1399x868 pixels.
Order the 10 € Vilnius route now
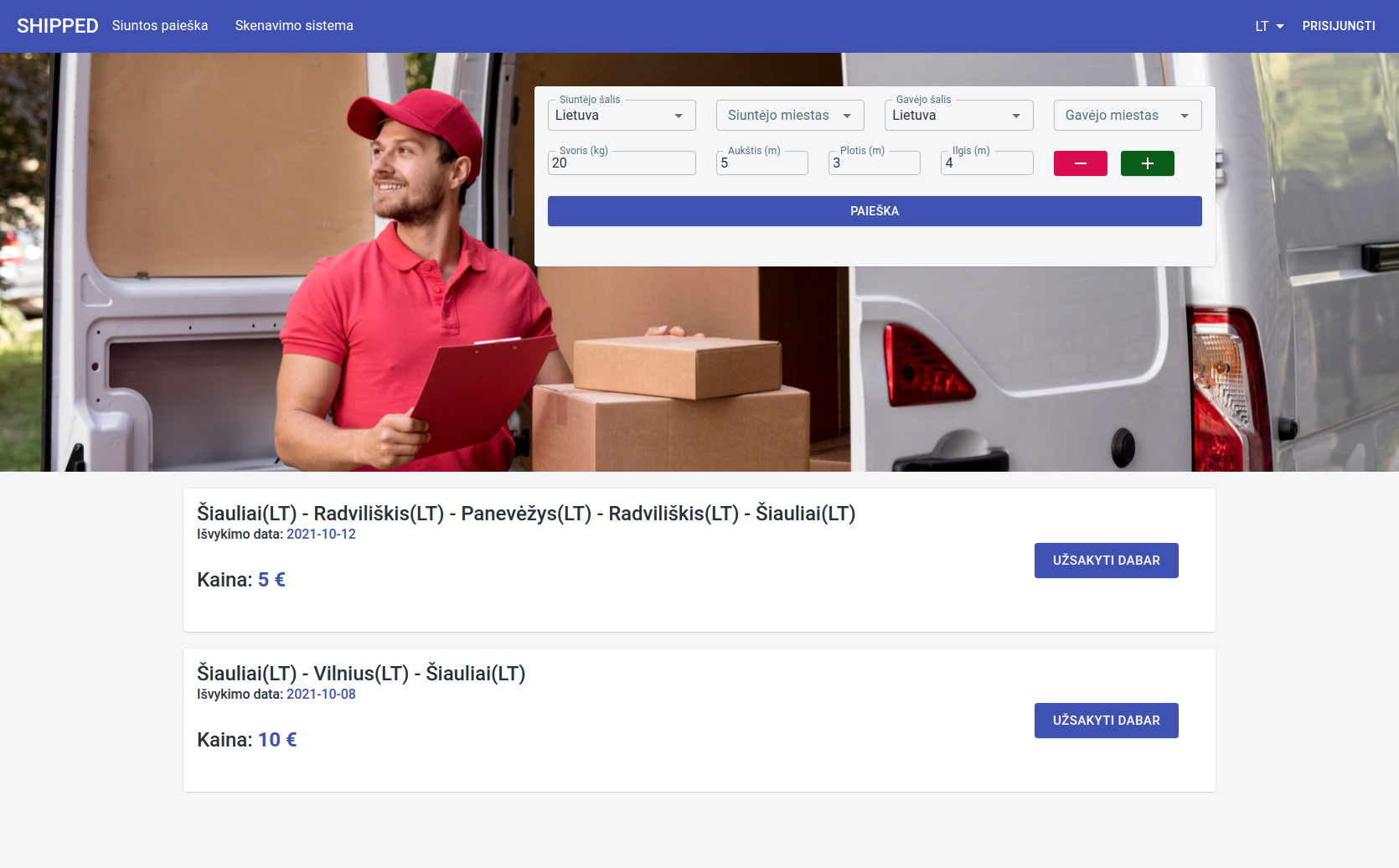[x=1106, y=721]
